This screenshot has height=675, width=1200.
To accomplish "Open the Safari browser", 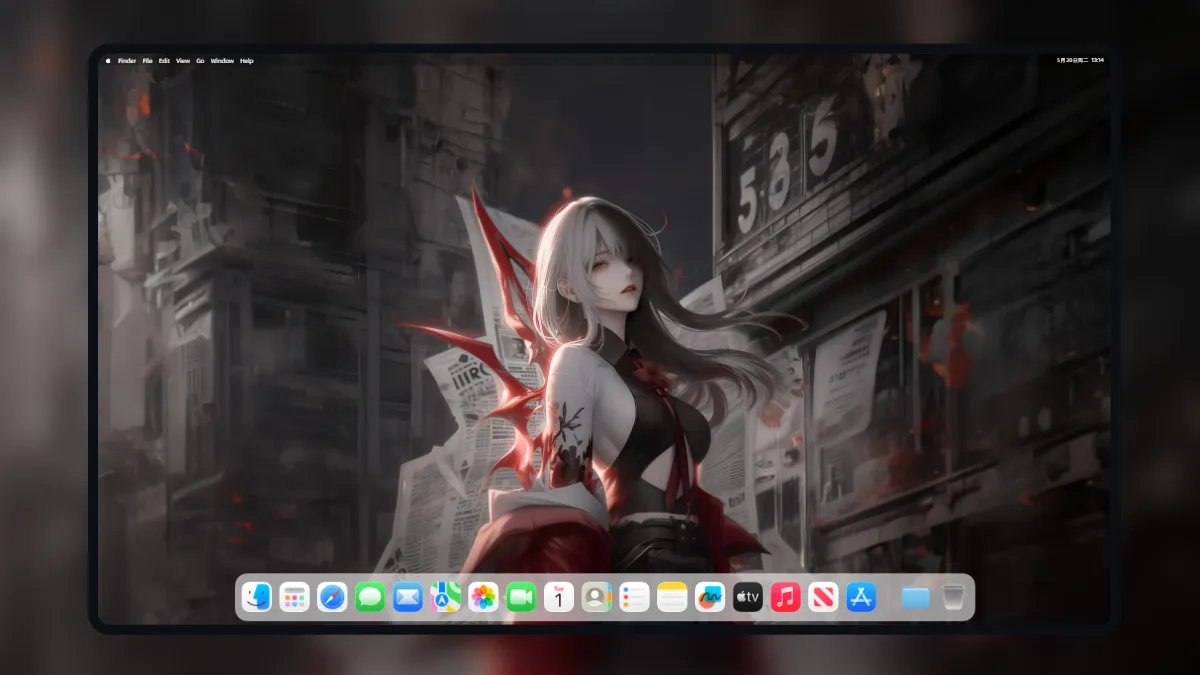I will (x=332, y=597).
